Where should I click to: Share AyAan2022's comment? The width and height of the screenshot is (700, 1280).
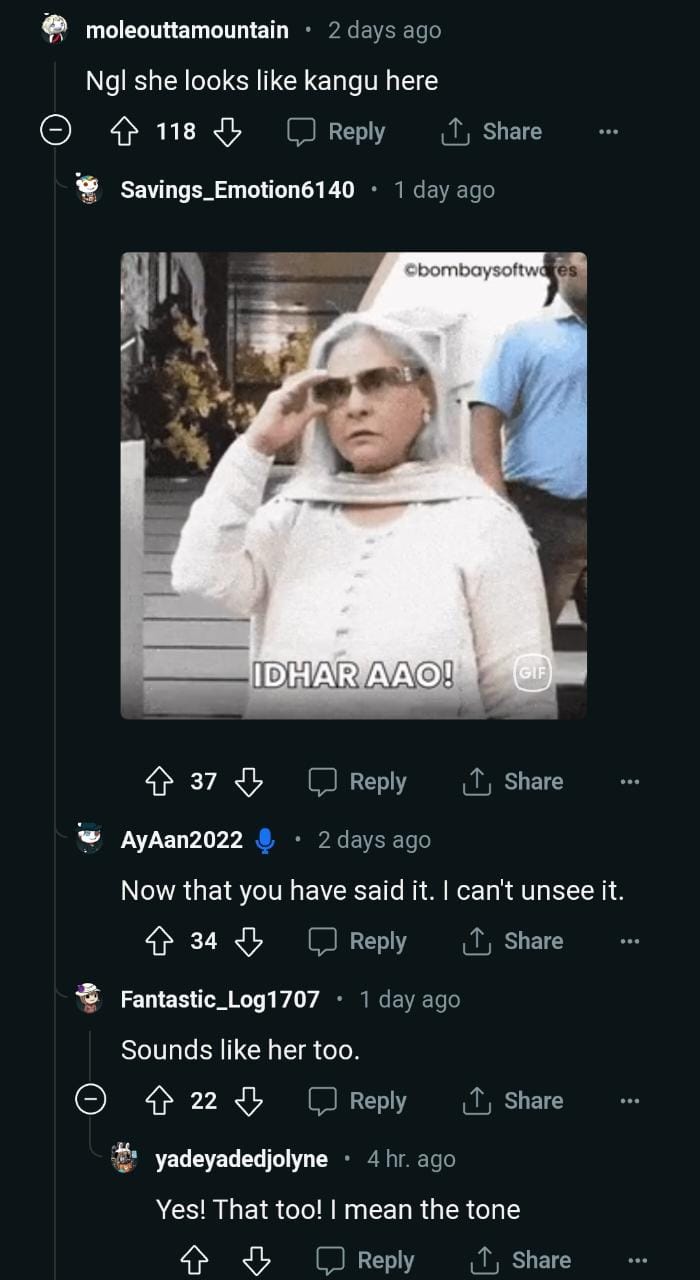[x=513, y=941]
